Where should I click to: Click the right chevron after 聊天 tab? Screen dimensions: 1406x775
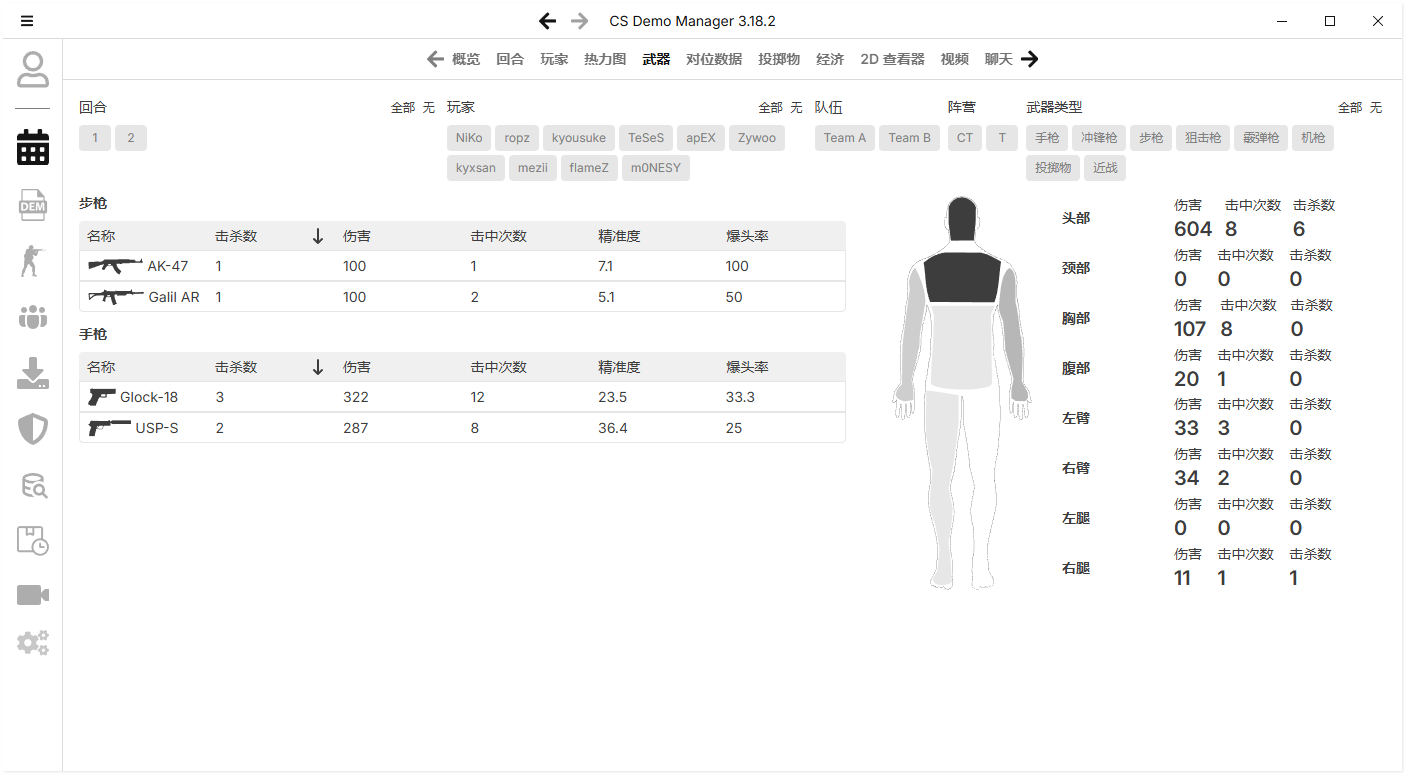[x=1029, y=59]
